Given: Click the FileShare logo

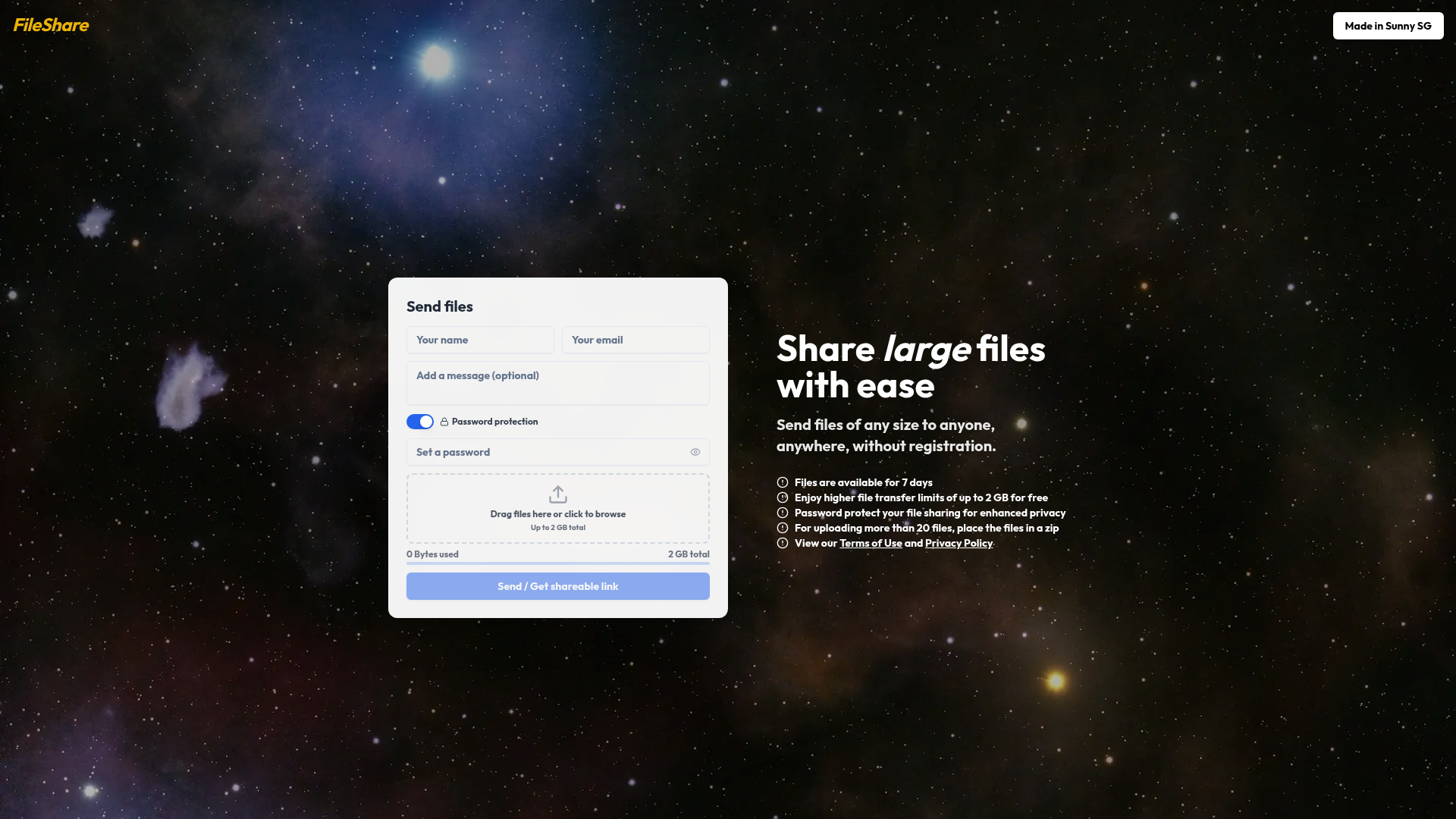Looking at the screenshot, I should coord(50,25).
